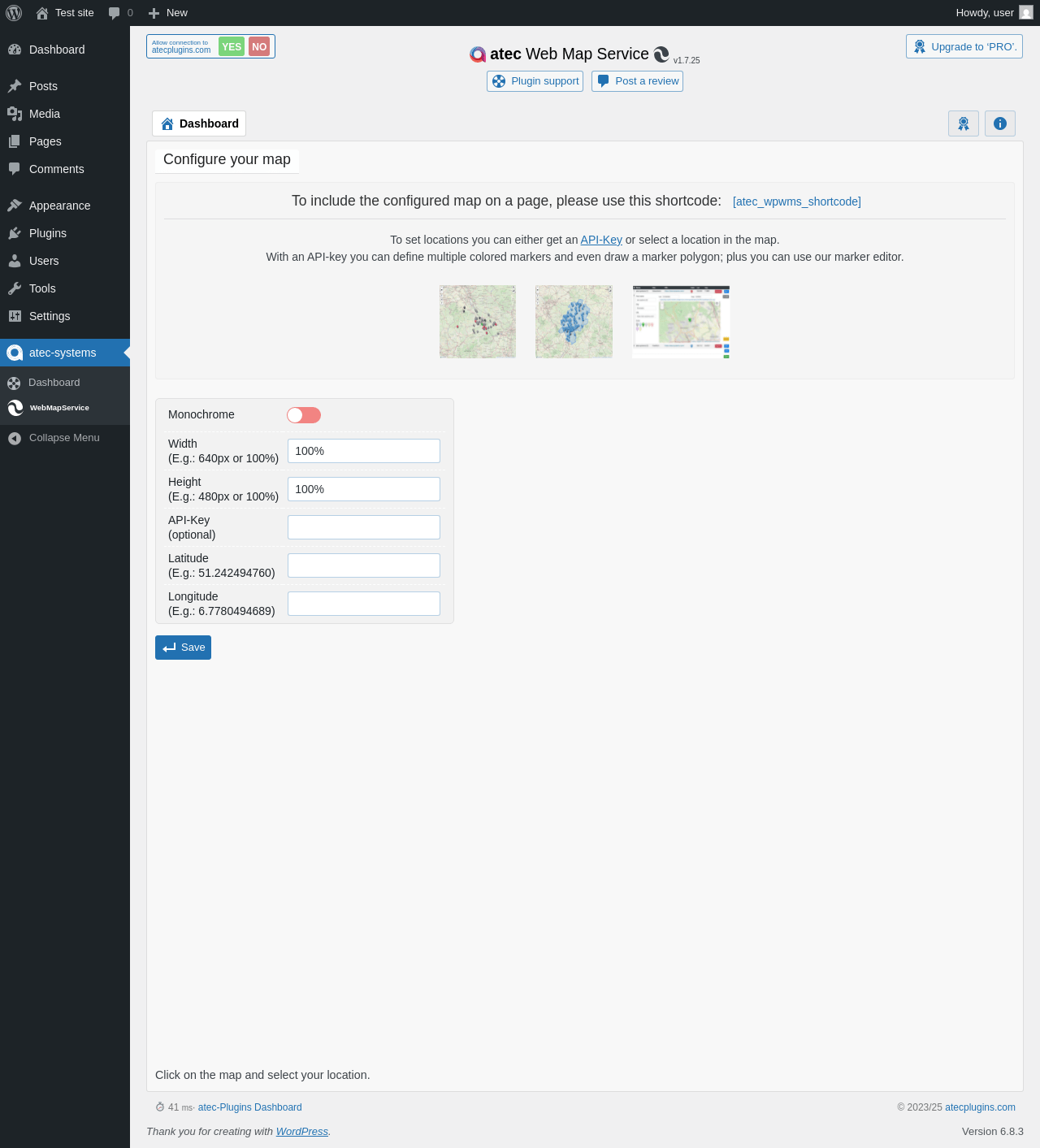
Task: Click the Latitude input field
Action: tap(364, 565)
